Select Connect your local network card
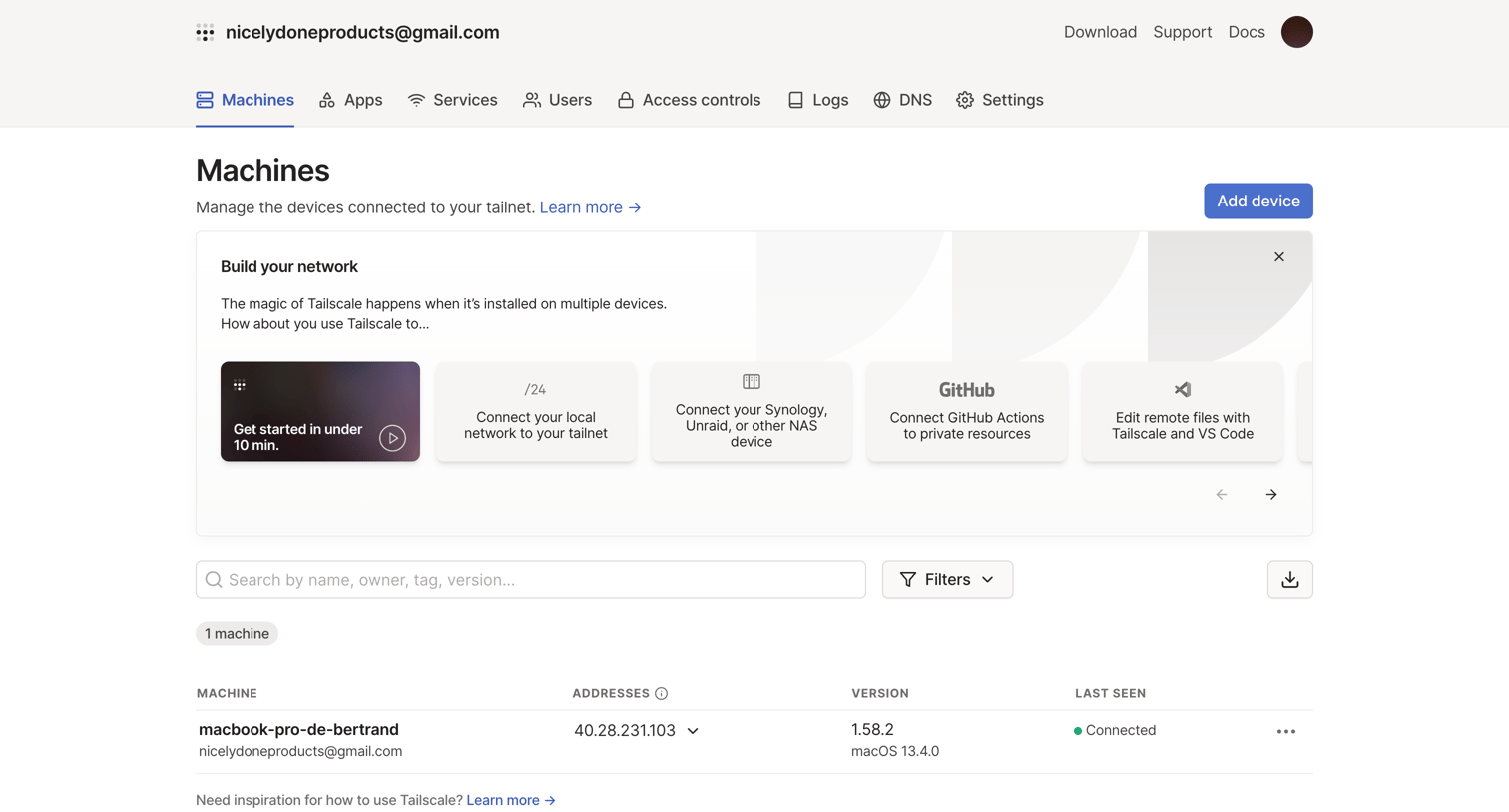Screen dimensions: 1509x812 point(536,412)
